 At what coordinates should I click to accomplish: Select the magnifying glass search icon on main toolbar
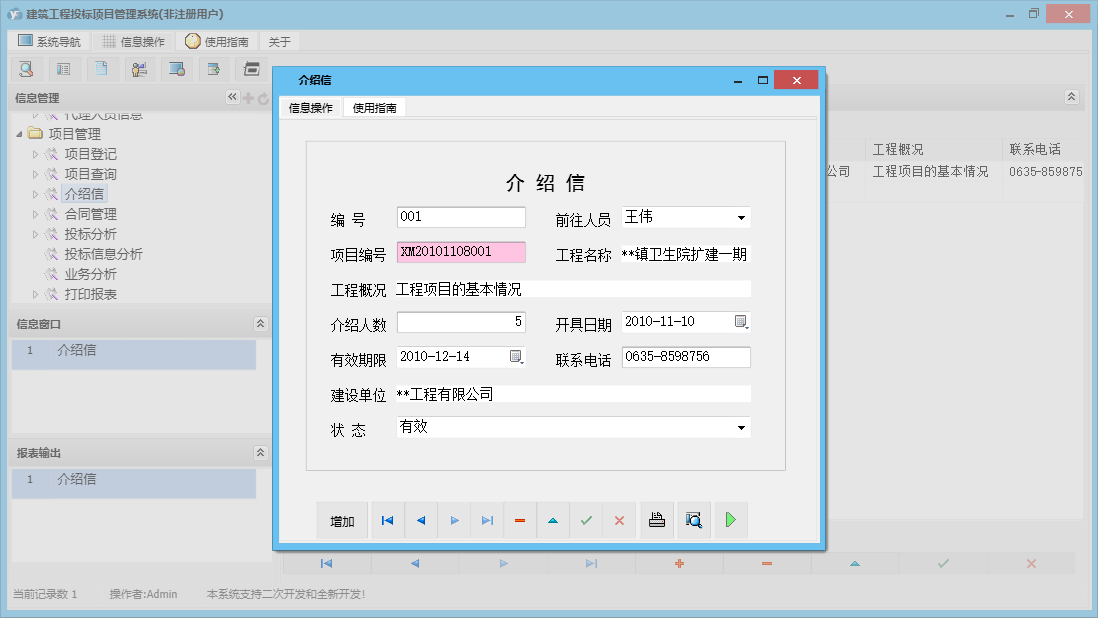pos(26,69)
